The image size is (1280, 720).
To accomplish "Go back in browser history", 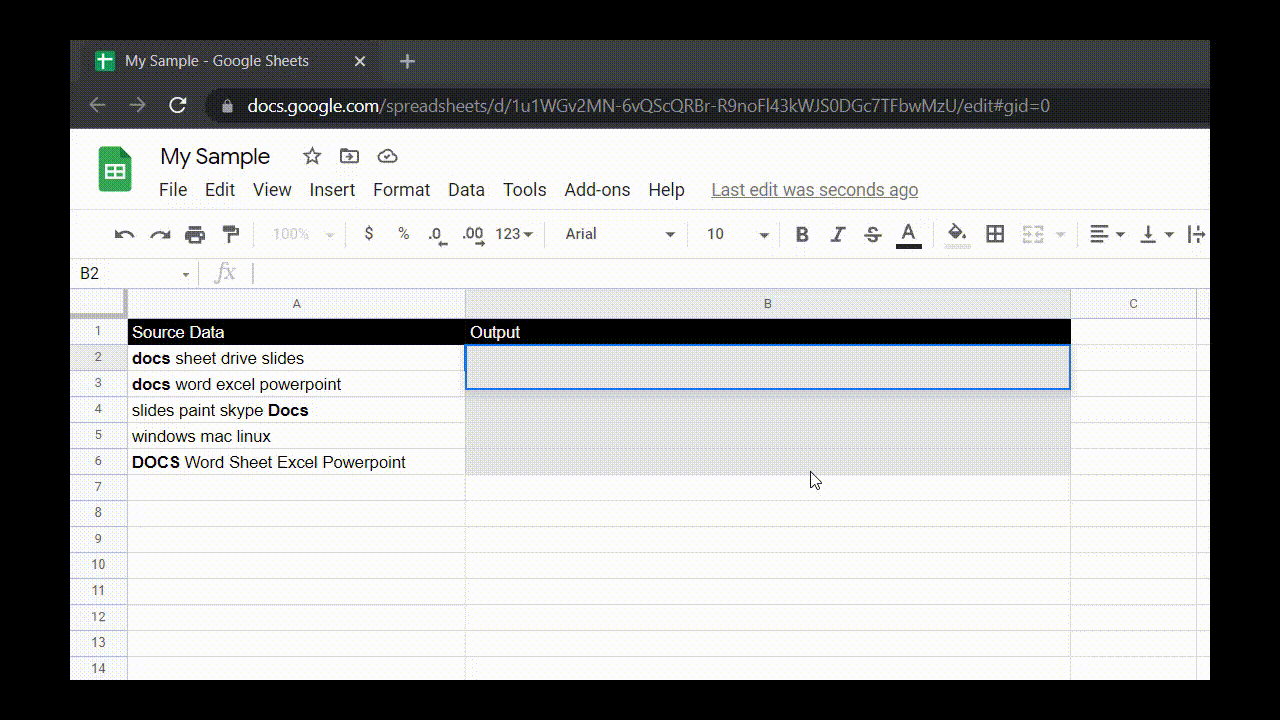I will point(97,105).
